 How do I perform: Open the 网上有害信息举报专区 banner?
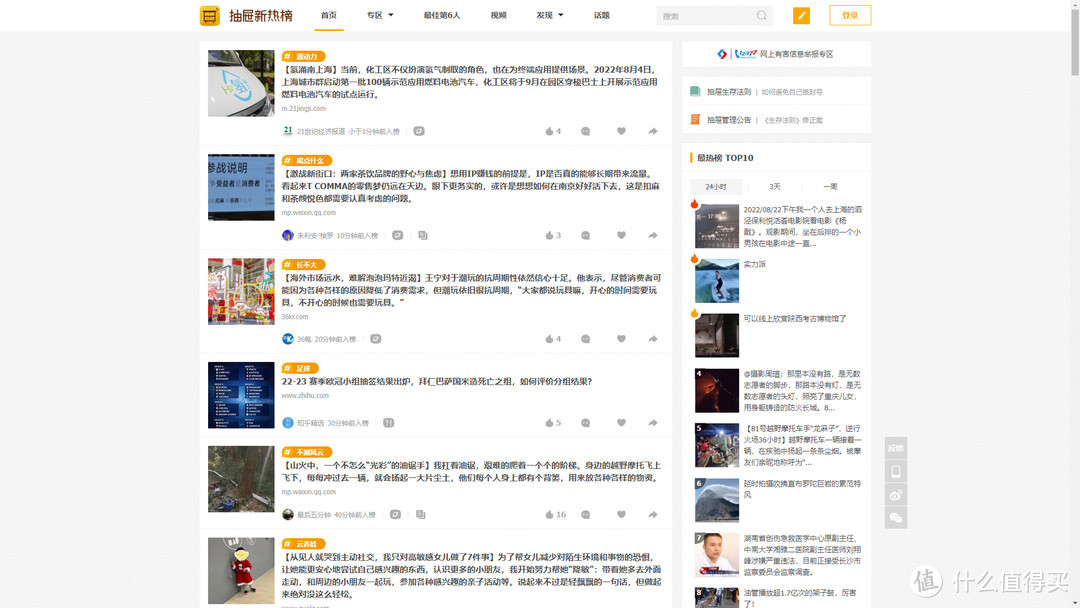[x=776, y=54]
